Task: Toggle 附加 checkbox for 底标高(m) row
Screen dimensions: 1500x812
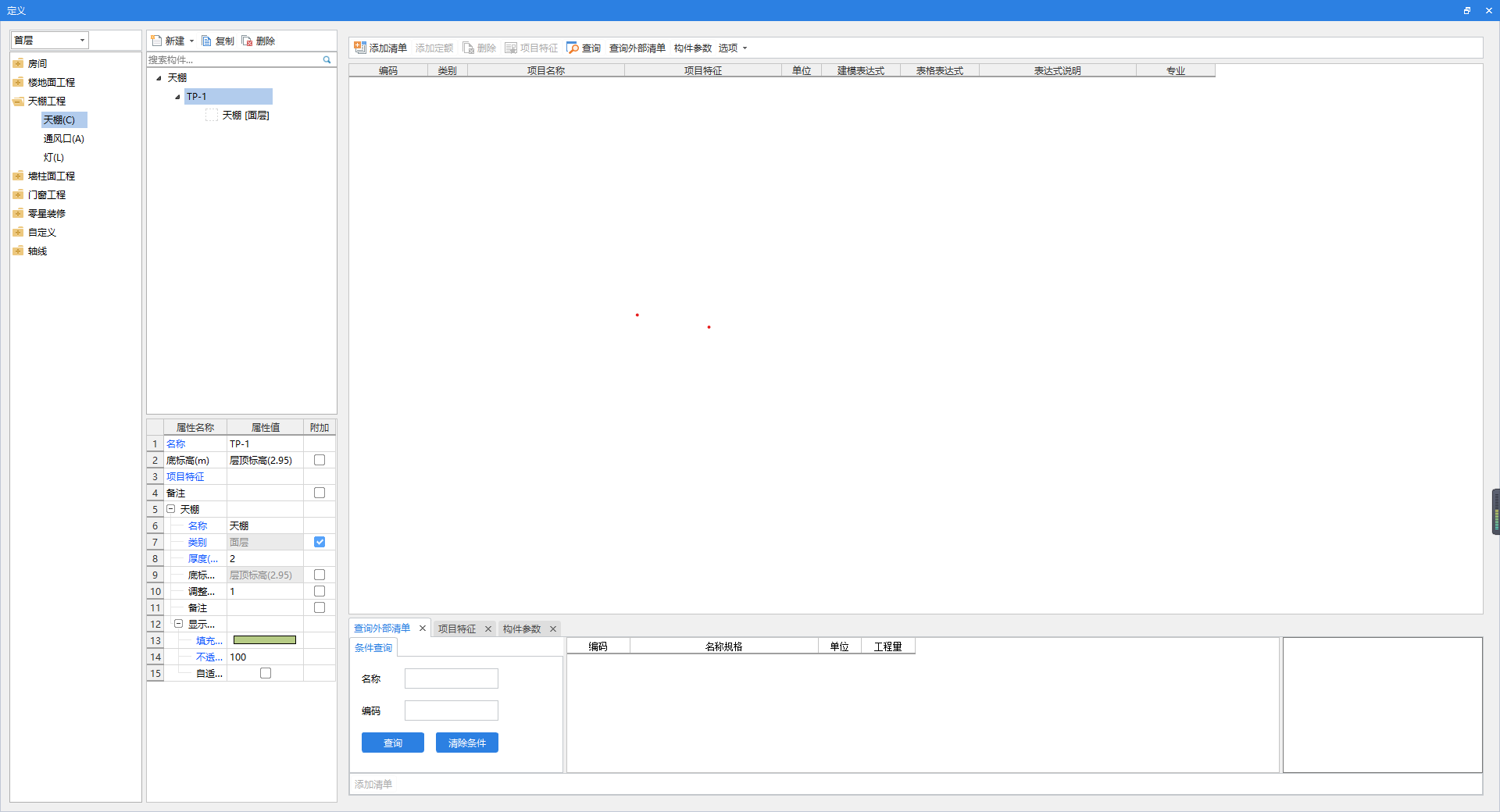Action: (320, 460)
